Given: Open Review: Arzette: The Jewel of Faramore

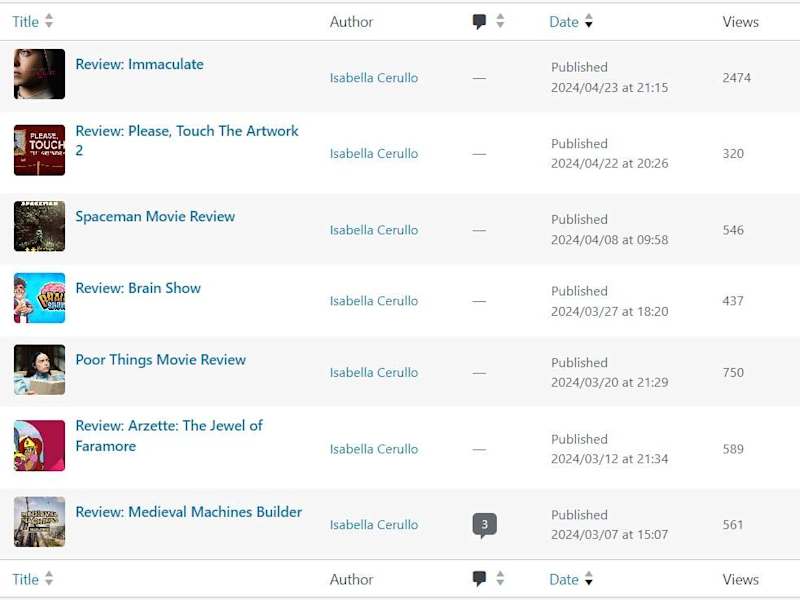Looking at the screenshot, I should point(169,436).
